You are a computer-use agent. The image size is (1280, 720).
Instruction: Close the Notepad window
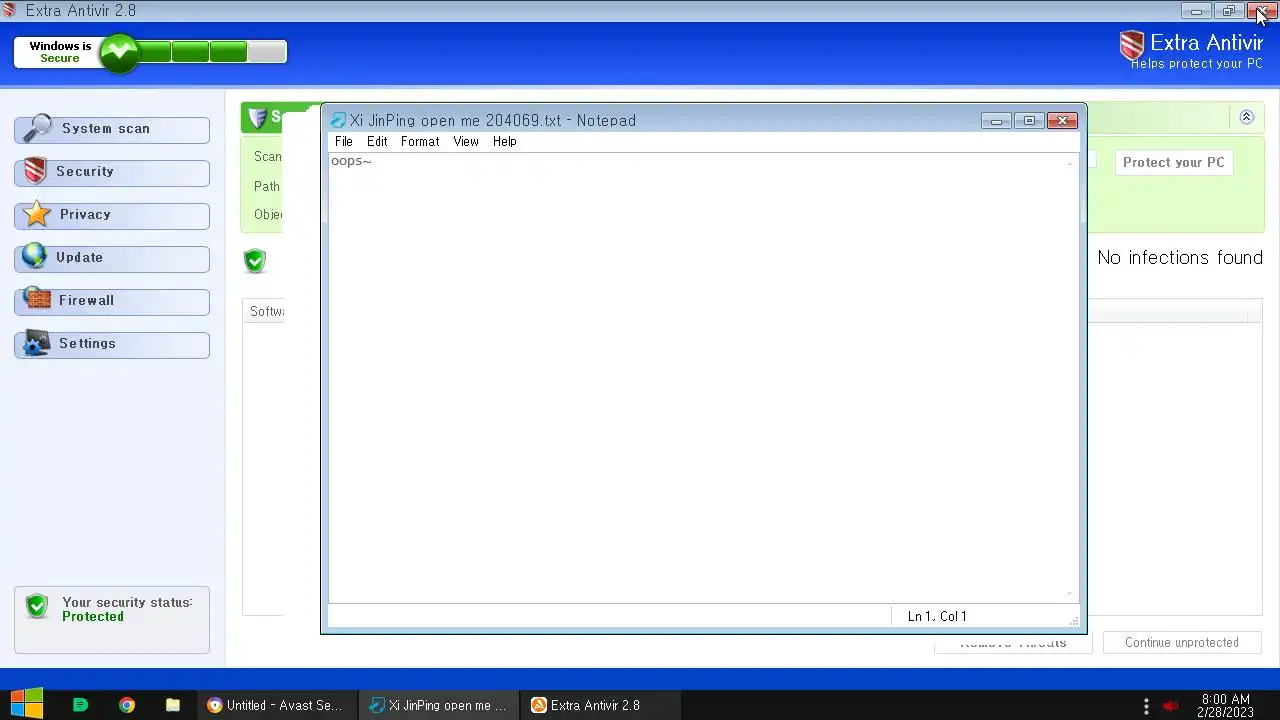pos(1062,121)
